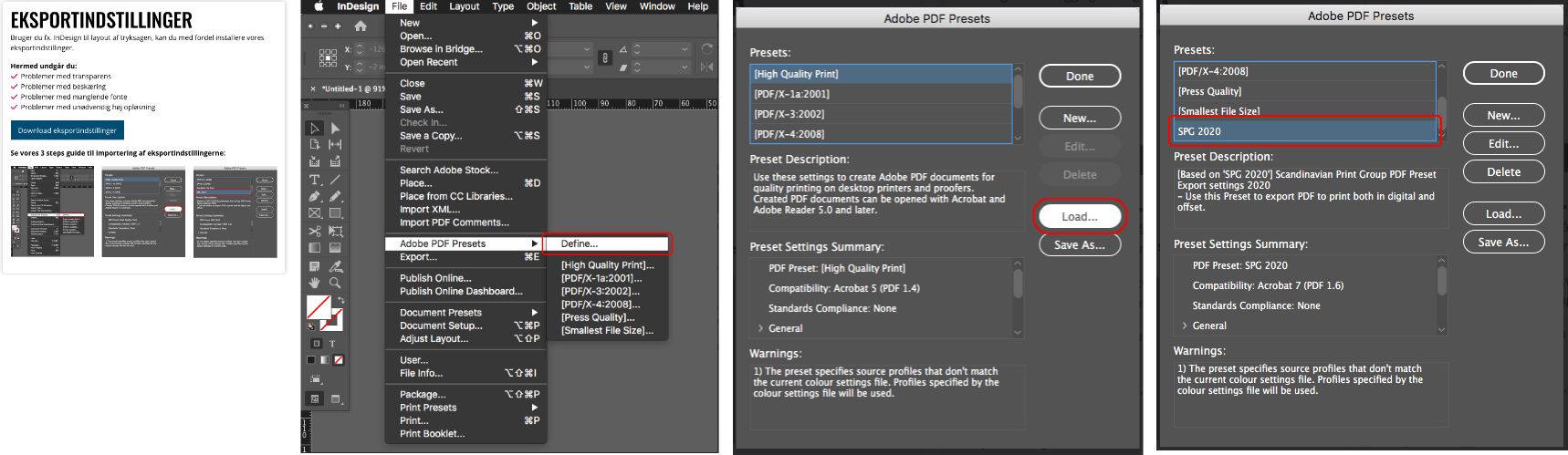Expand General in High Quality Print summary
1568x455 pixels.
pos(761,328)
